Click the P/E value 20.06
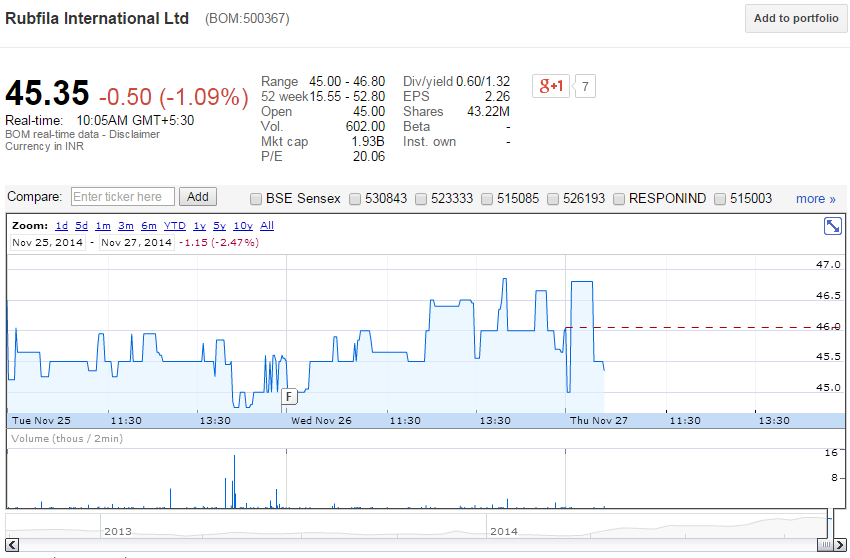850x558 pixels. pos(369,157)
